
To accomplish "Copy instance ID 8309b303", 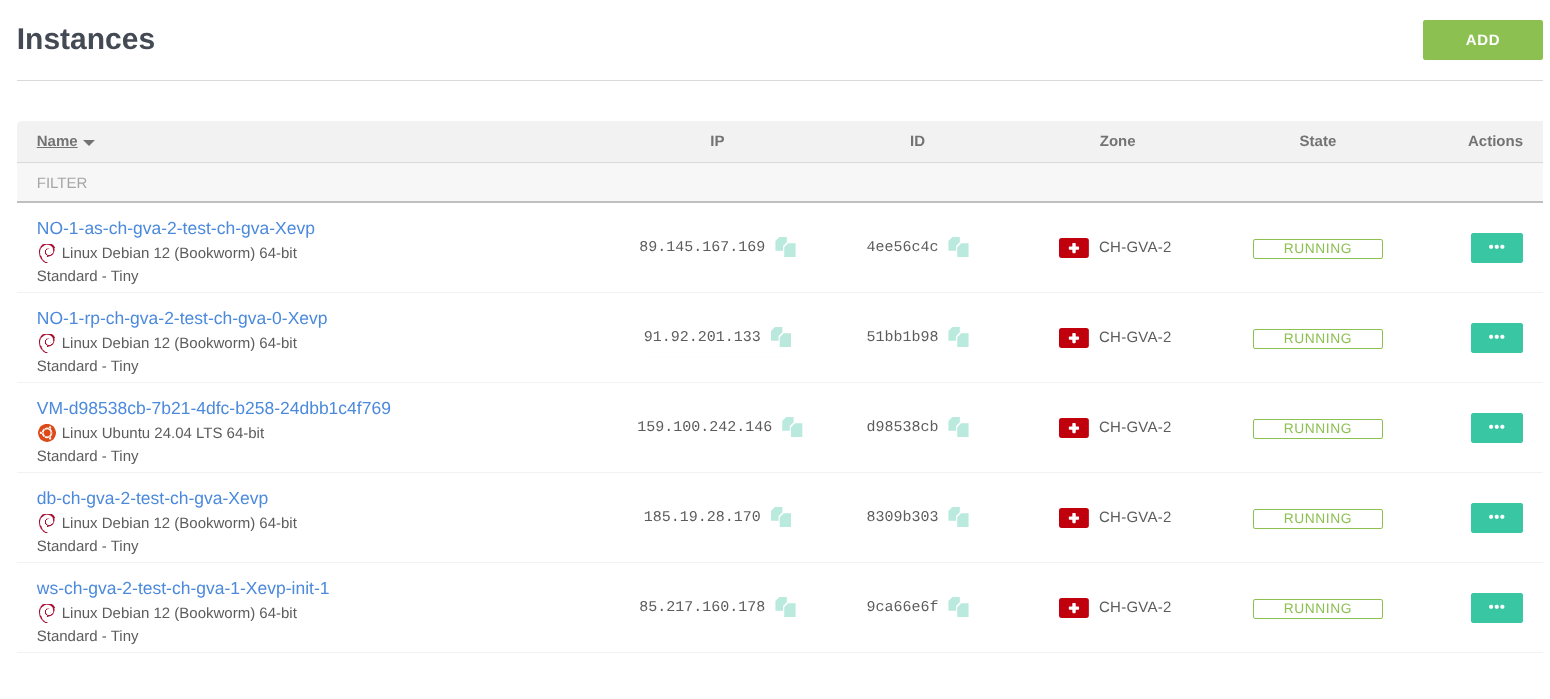I will coord(958,517).
